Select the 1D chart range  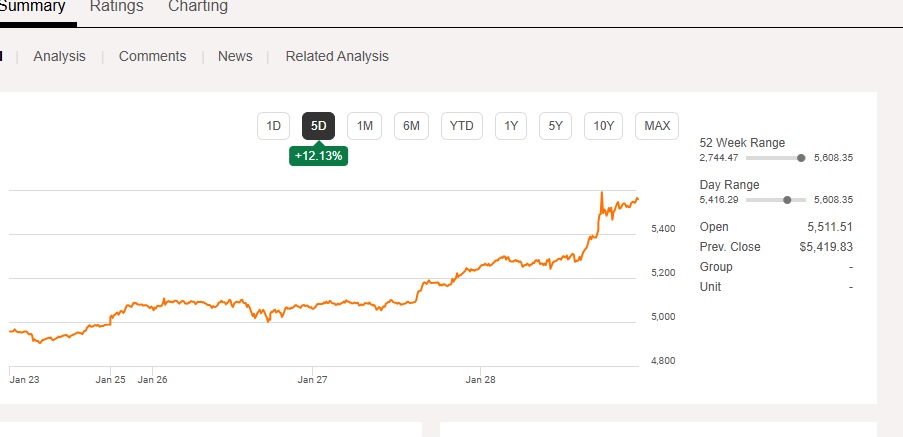(x=273, y=126)
